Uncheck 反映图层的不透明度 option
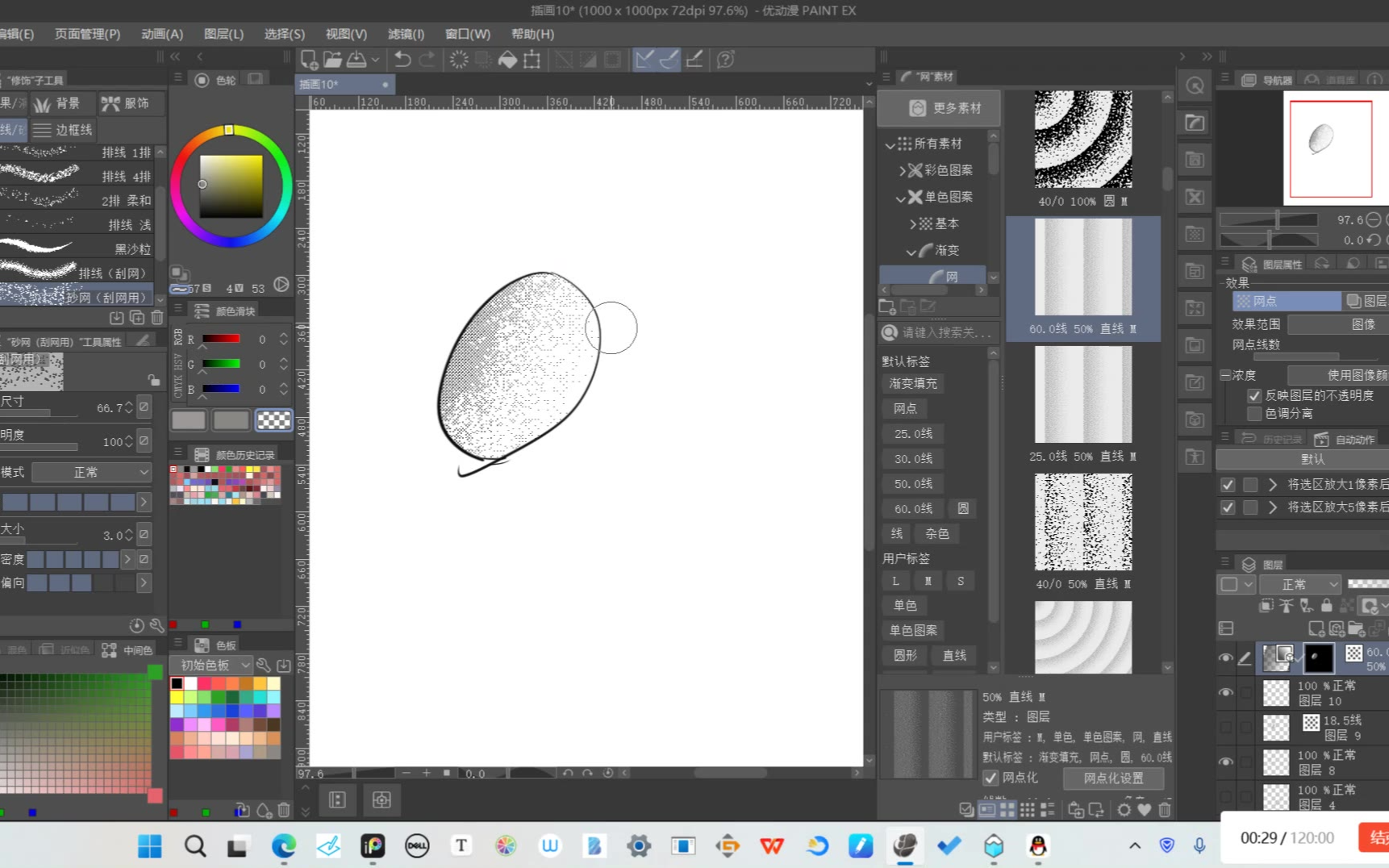1389x868 pixels. [1254, 395]
